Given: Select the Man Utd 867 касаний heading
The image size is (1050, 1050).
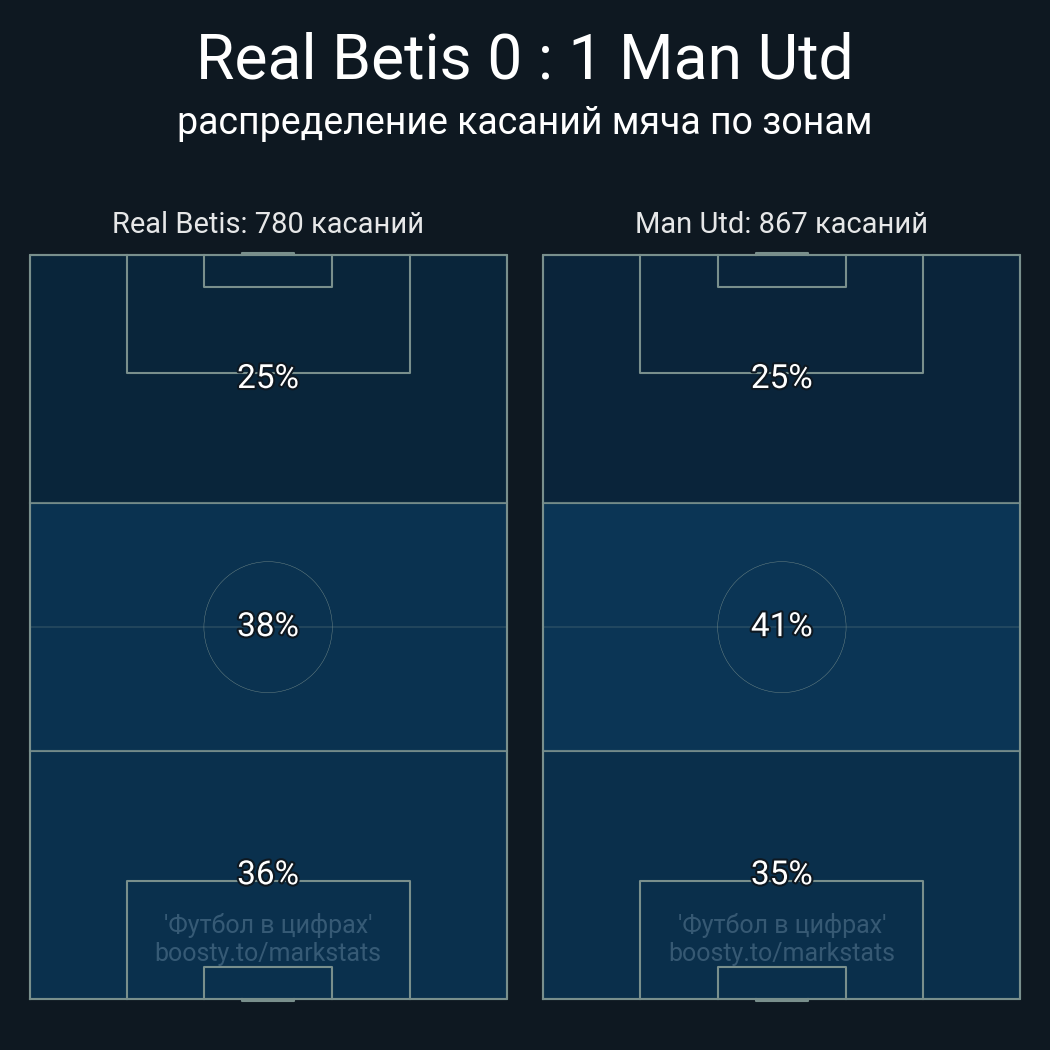Looking at the screenshot, I should 781,222.
